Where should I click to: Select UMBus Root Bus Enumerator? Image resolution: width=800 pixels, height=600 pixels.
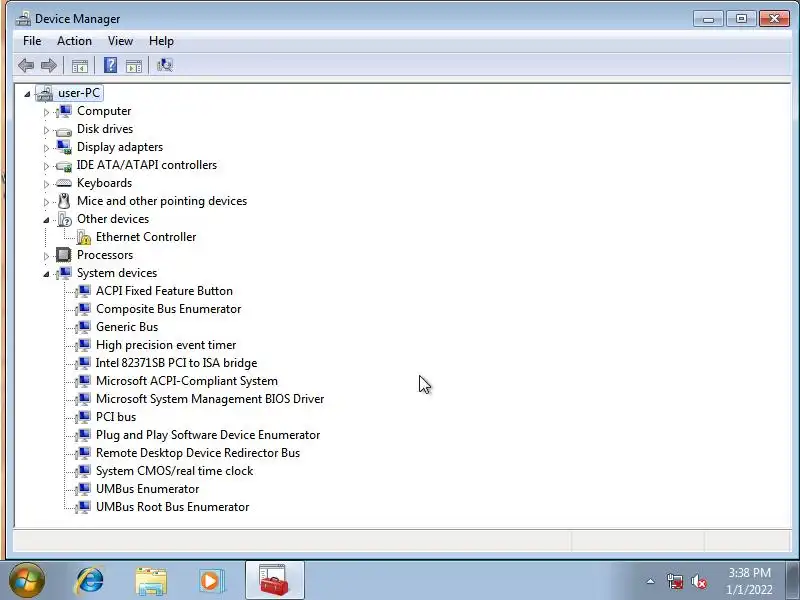pos(172,507)
